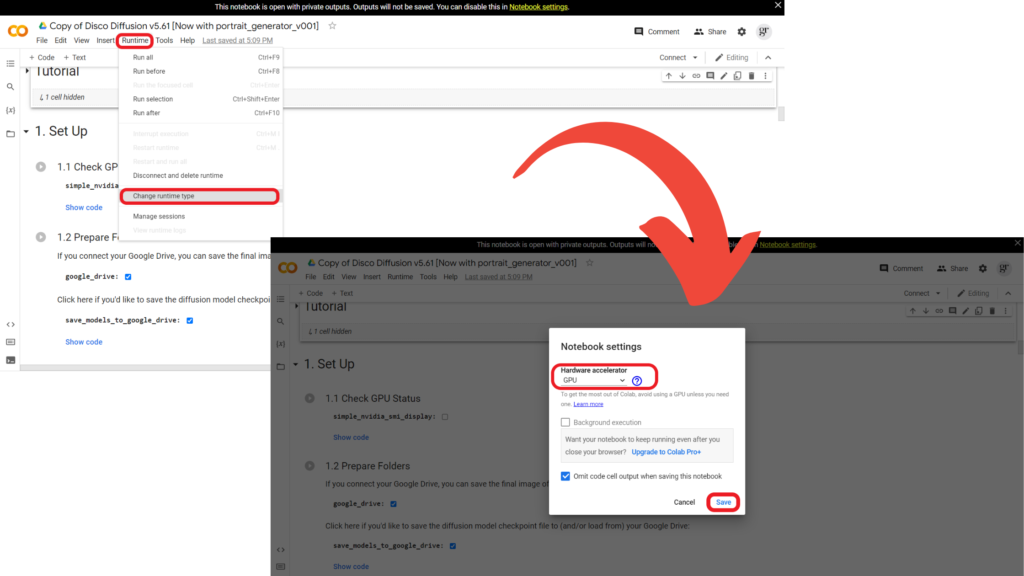Edit cell with pencil icon in the Runtime-menu window cell toolbar

pyautogui.click(x=724, y=76)
